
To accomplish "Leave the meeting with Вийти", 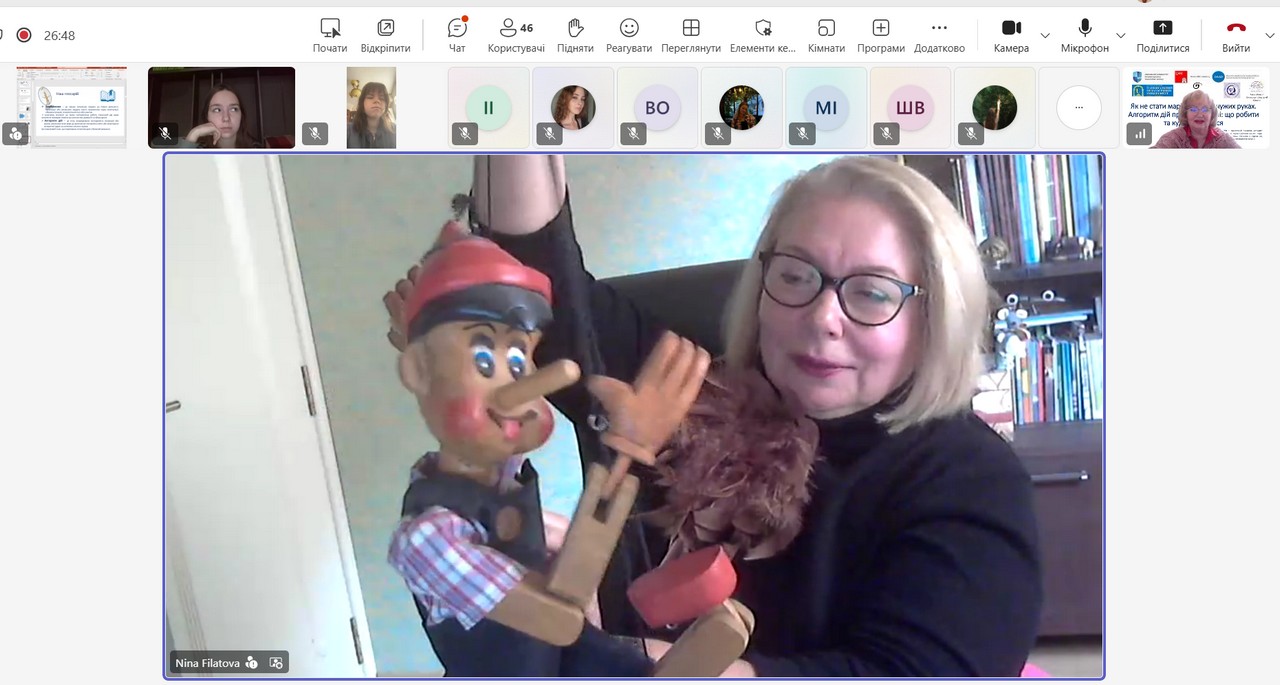I will click(x=1236, y=35).
